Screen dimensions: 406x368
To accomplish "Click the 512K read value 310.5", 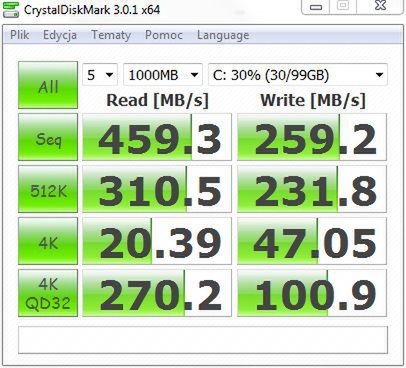I will 157,189.
